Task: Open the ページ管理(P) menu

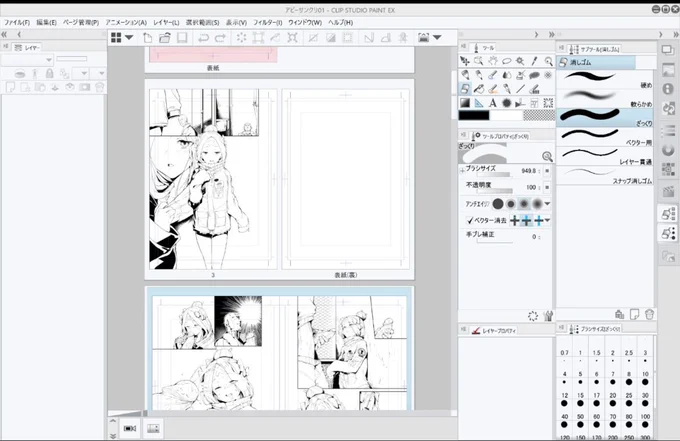Action: pyautogui.click(x=81, y=22)
